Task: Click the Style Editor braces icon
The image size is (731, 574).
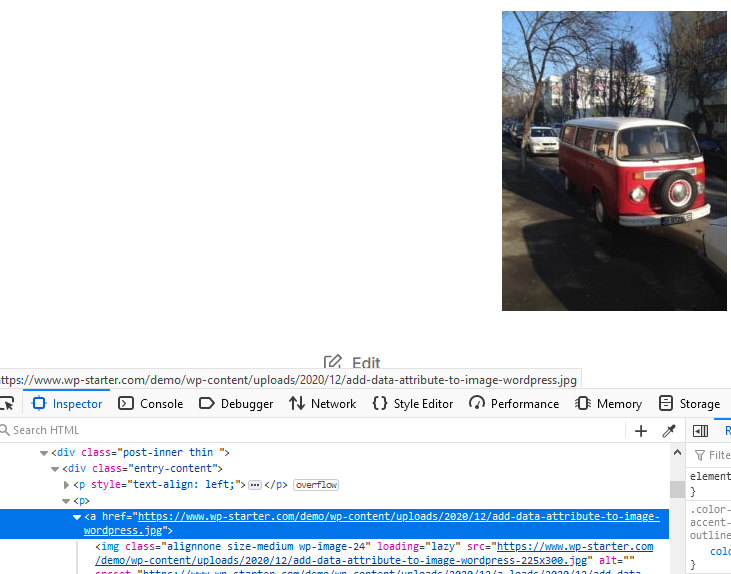Action: (x=380, y=403)
